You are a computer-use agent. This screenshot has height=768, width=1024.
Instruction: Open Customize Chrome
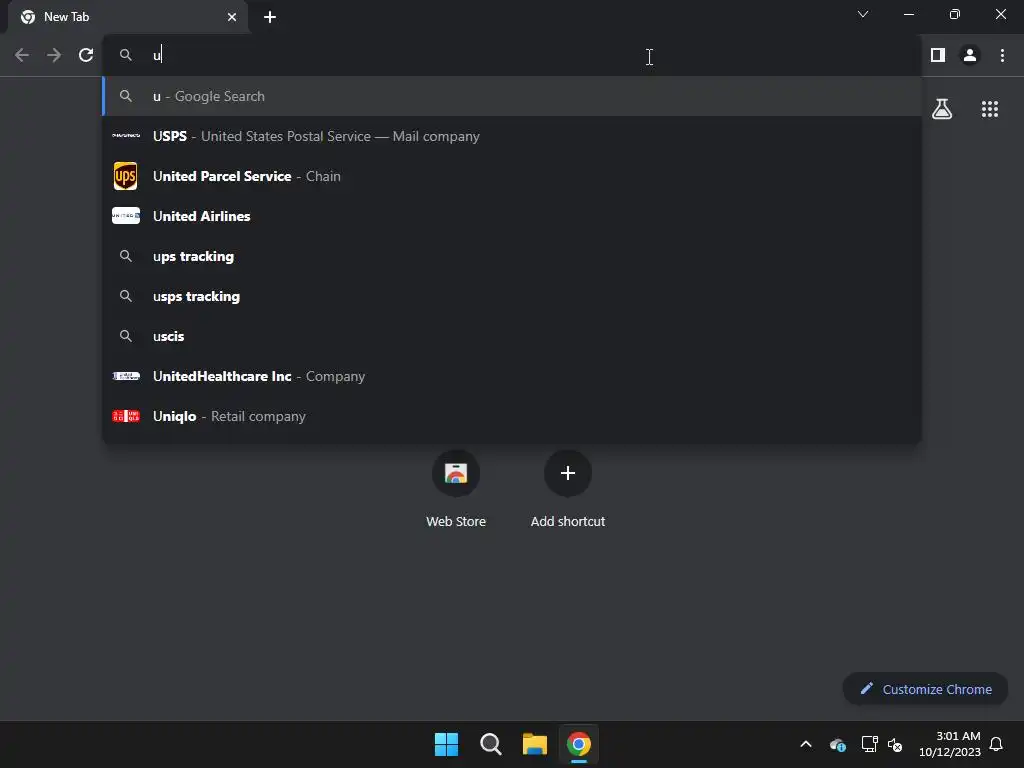pos(925,689)
